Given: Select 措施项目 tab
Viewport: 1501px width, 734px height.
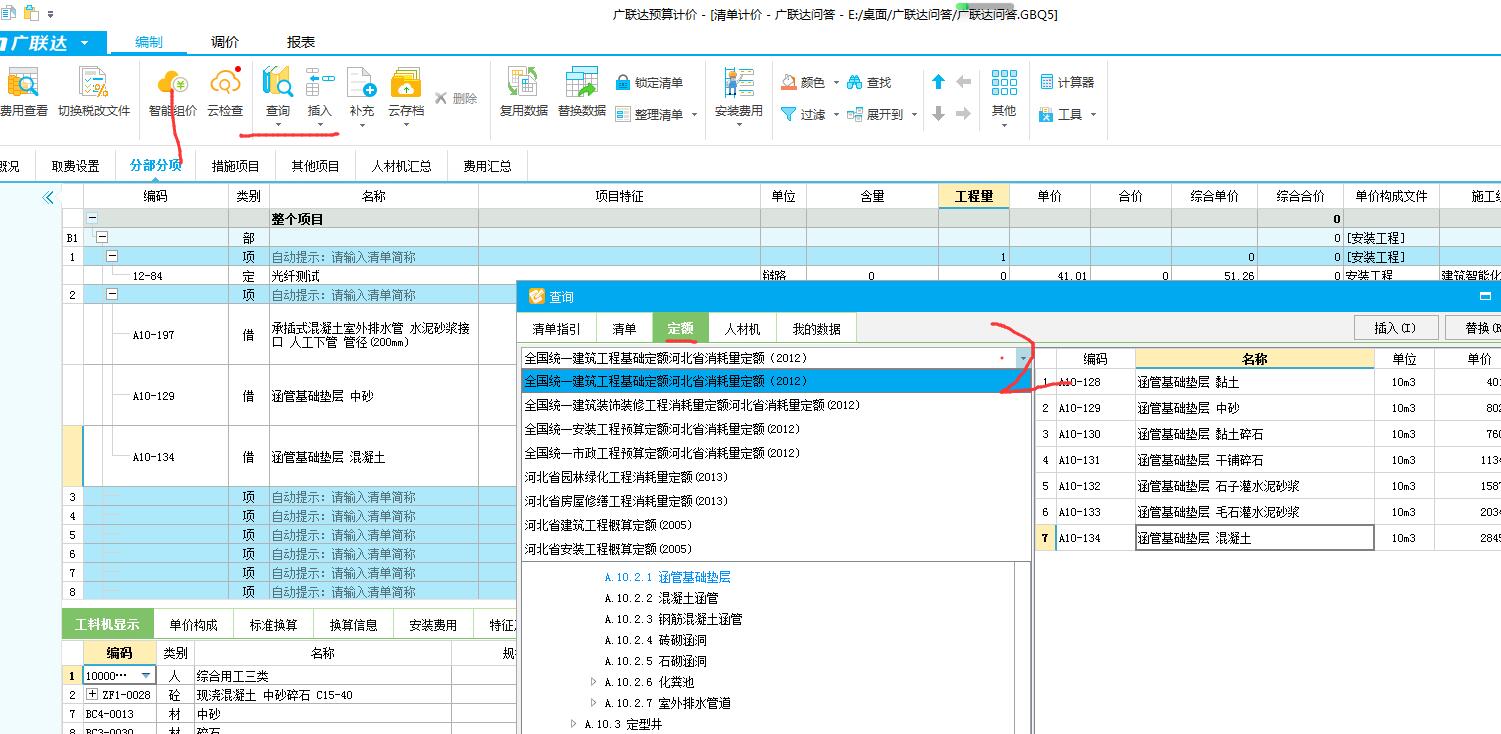Looking at the screenshot, I should point(236,166).
